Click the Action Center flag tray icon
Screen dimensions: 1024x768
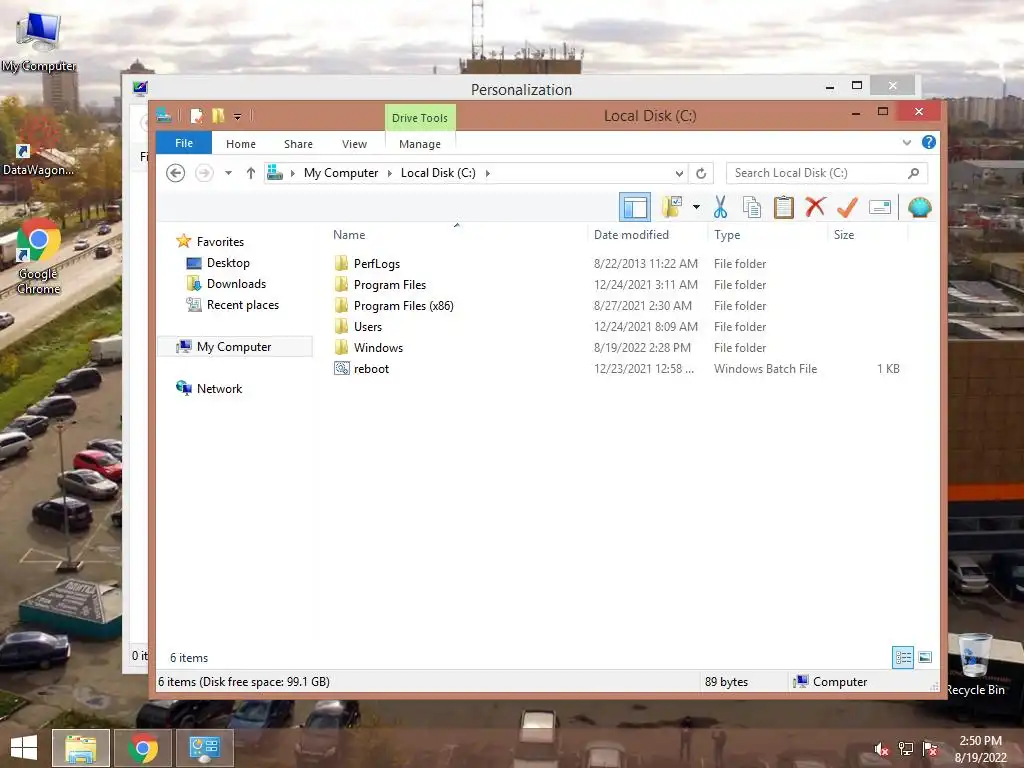pos(930,749)
